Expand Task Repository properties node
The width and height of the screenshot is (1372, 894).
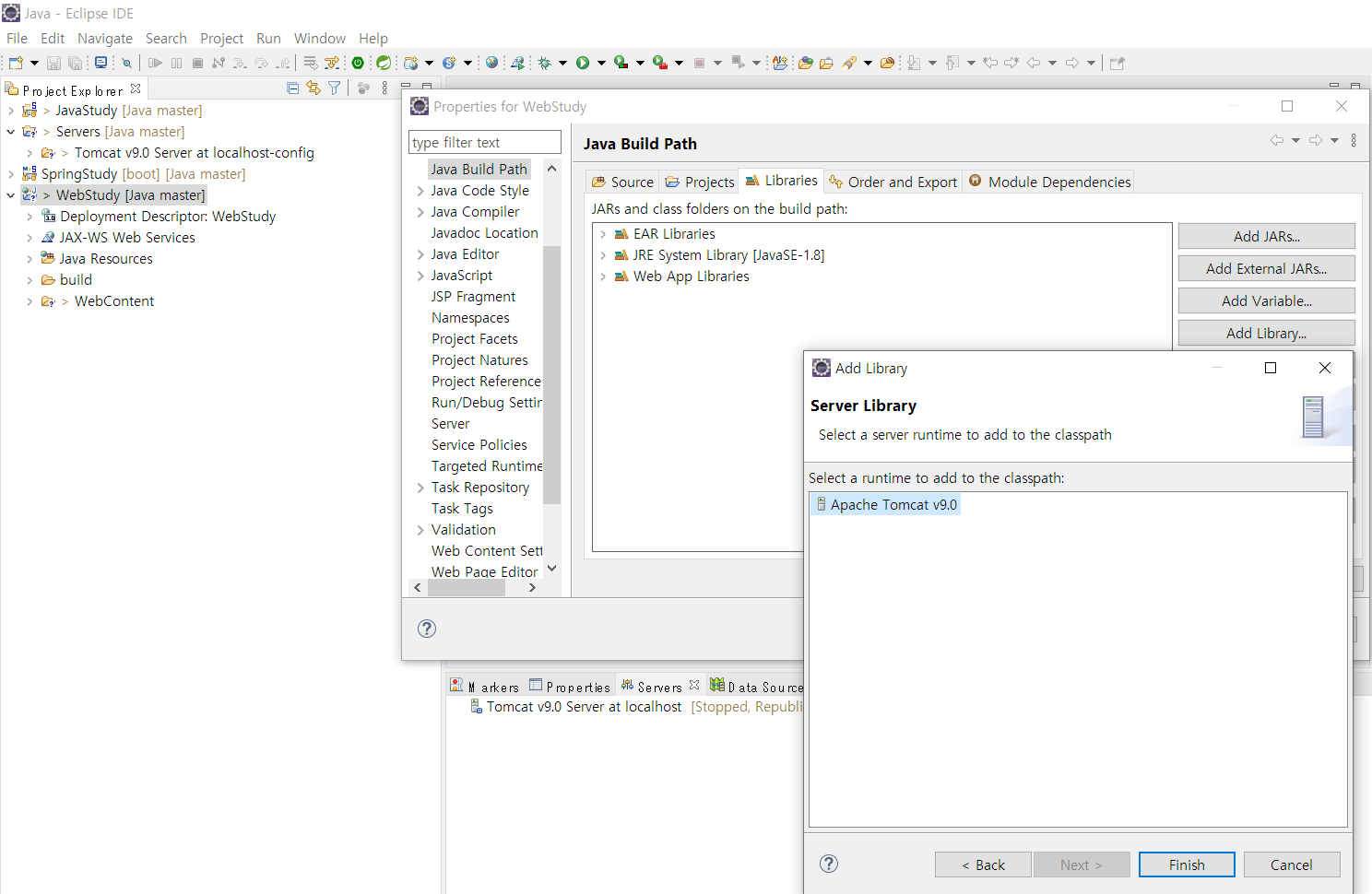(420, 488)
